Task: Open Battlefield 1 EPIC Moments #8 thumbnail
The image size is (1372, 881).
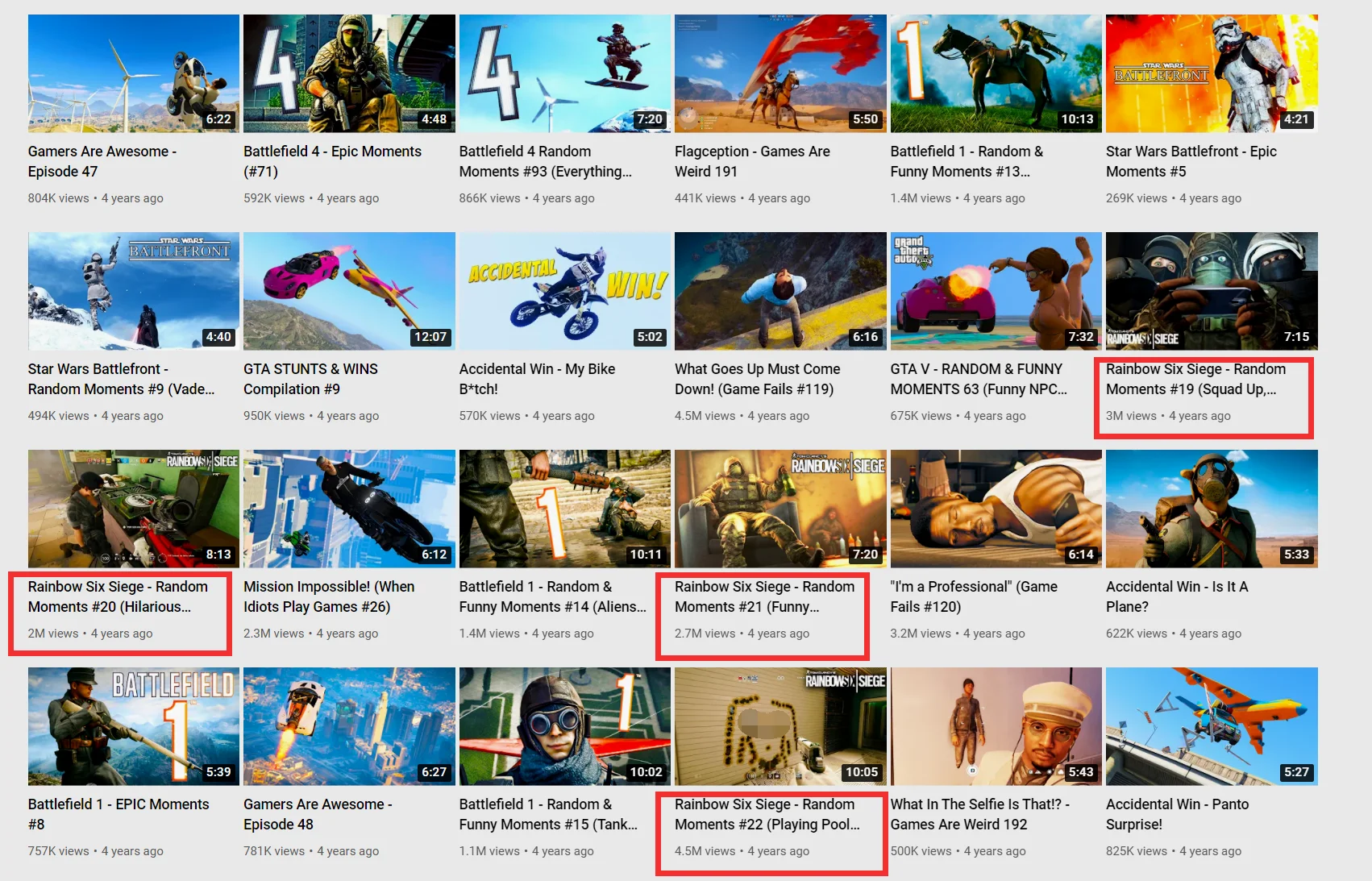Action: click(134, 726)
